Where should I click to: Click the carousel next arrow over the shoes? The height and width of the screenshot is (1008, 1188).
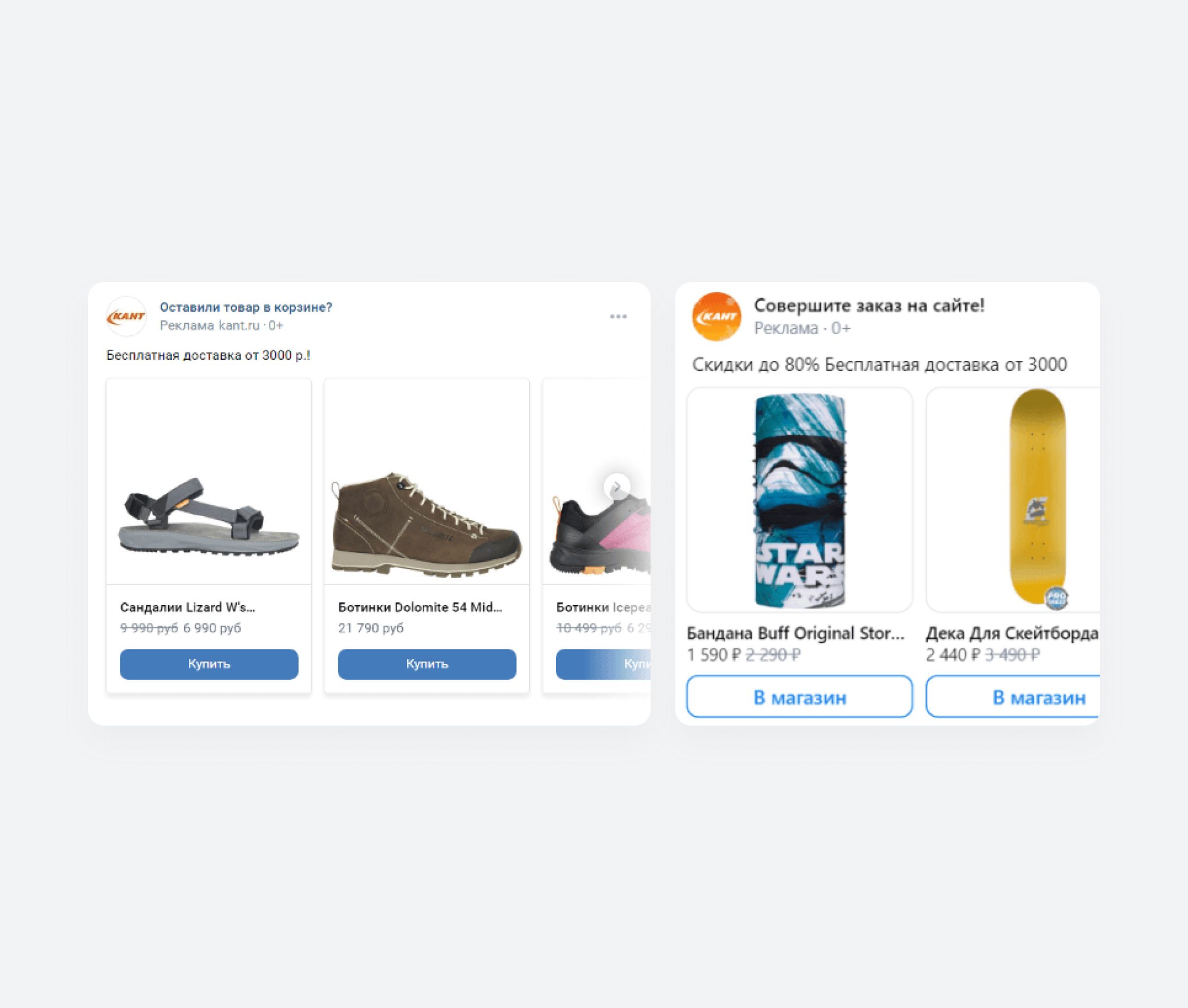[x=617, y=486]
